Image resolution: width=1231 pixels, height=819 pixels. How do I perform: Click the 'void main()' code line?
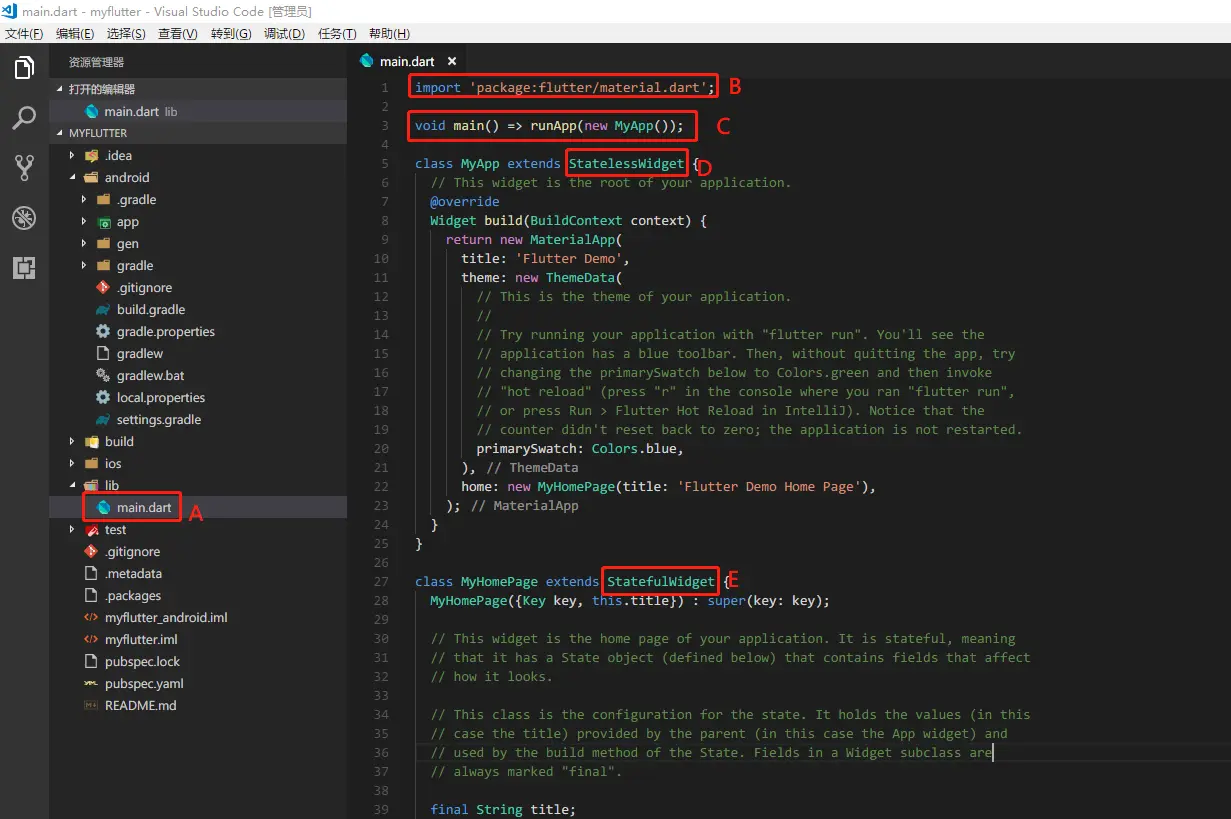(x=549, y=126)
